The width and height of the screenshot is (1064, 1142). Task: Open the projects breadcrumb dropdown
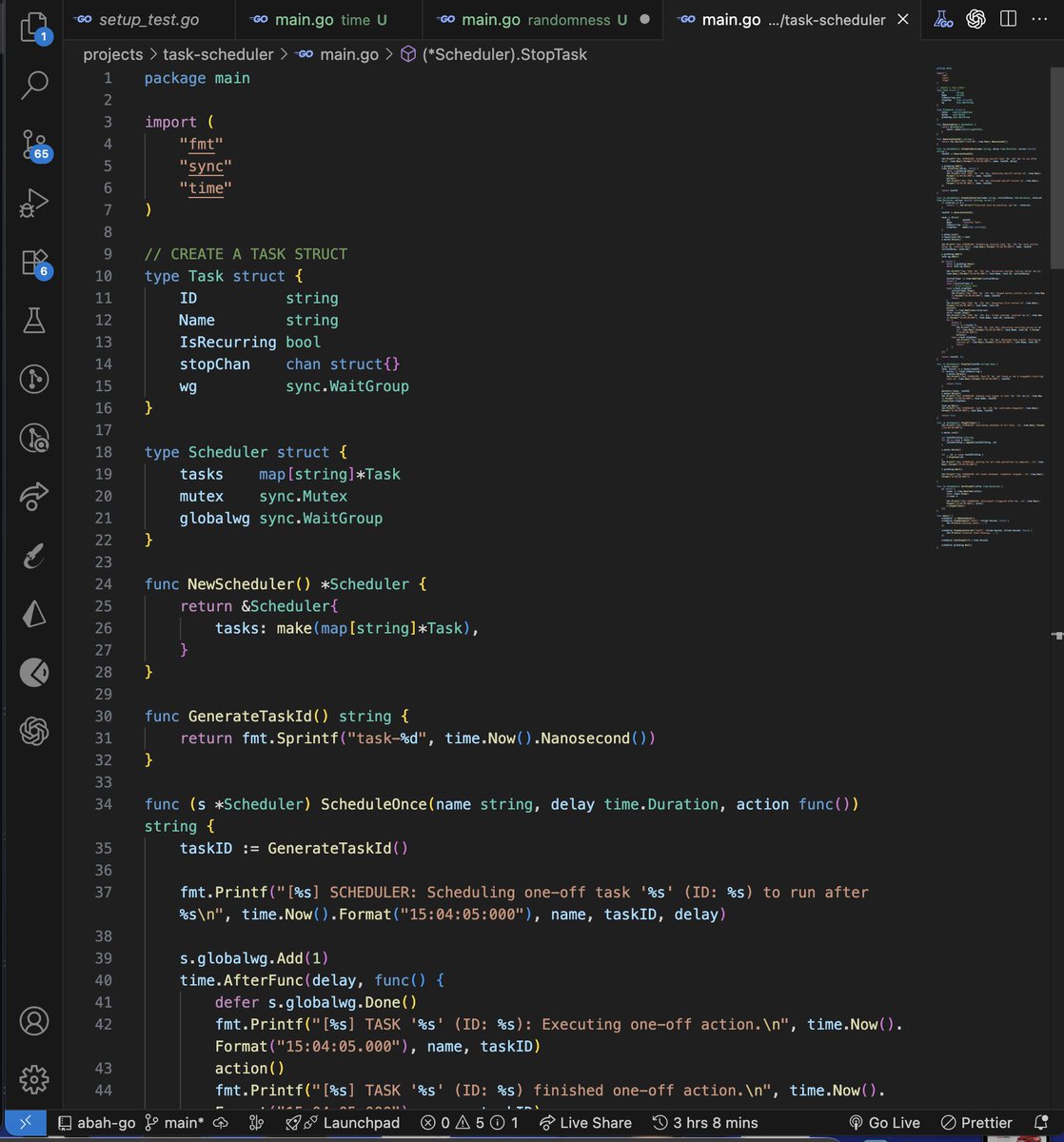coord(112,54)
